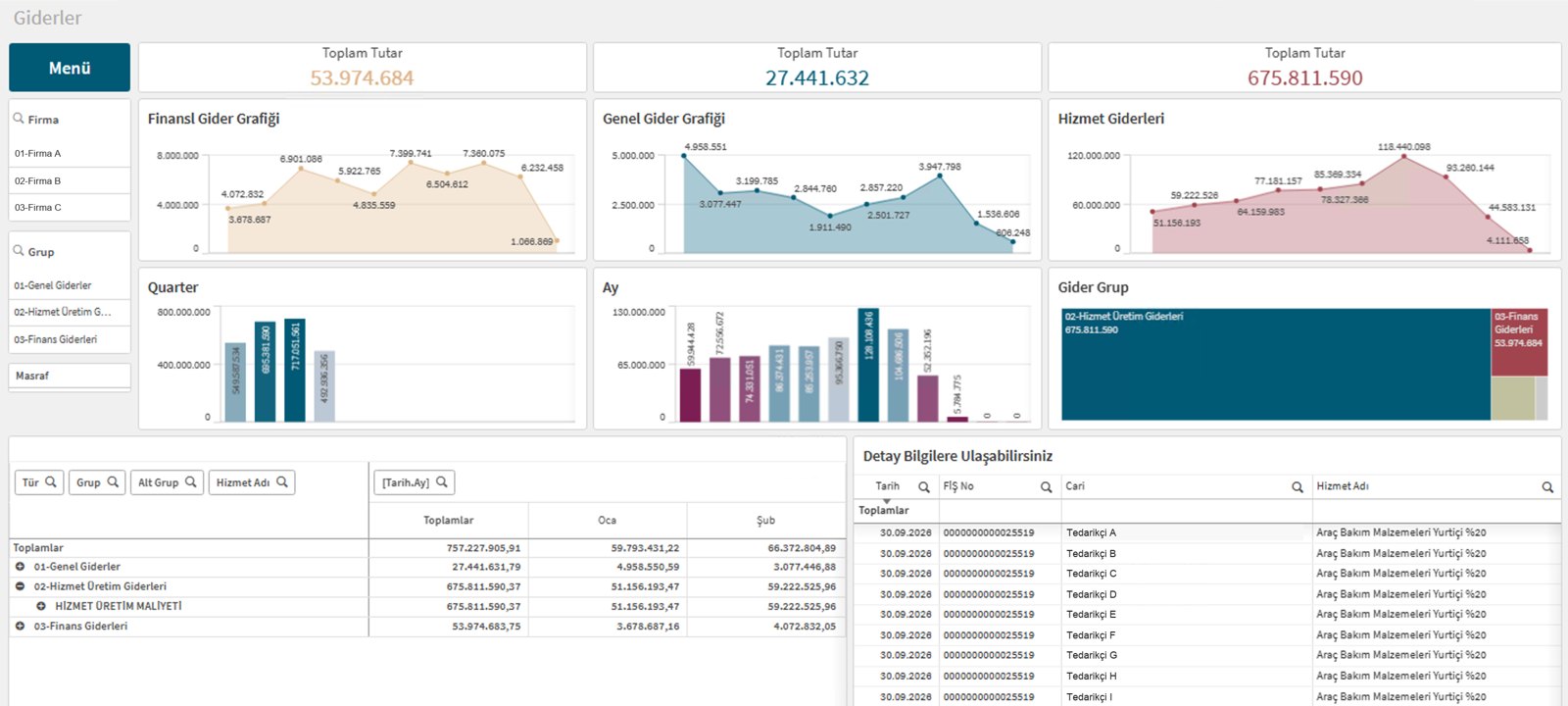
Task: Select 01-Firma A in the Firma filter
Action: coord(70,154)
